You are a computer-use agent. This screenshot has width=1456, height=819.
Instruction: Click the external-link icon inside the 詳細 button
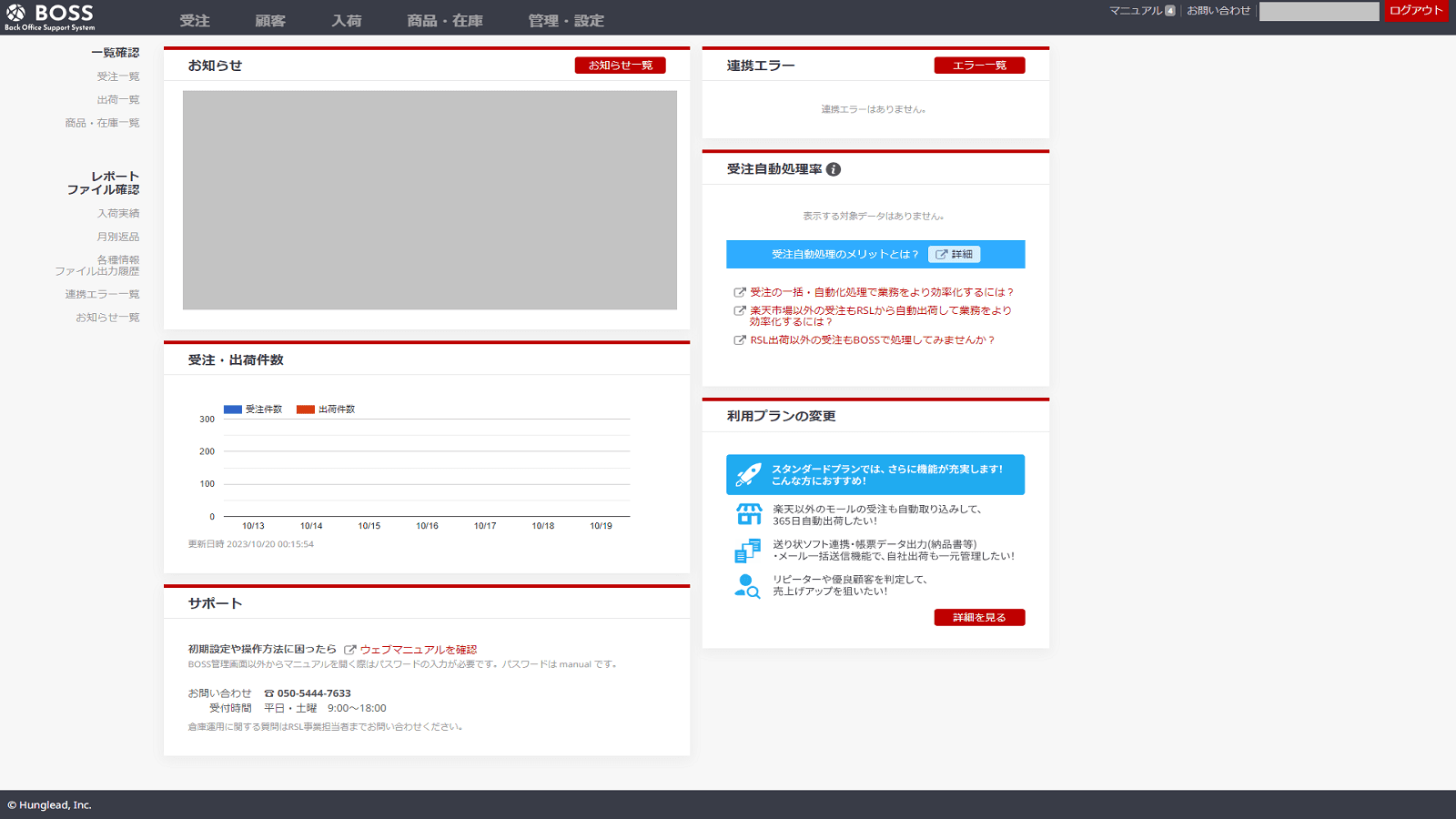940,254
